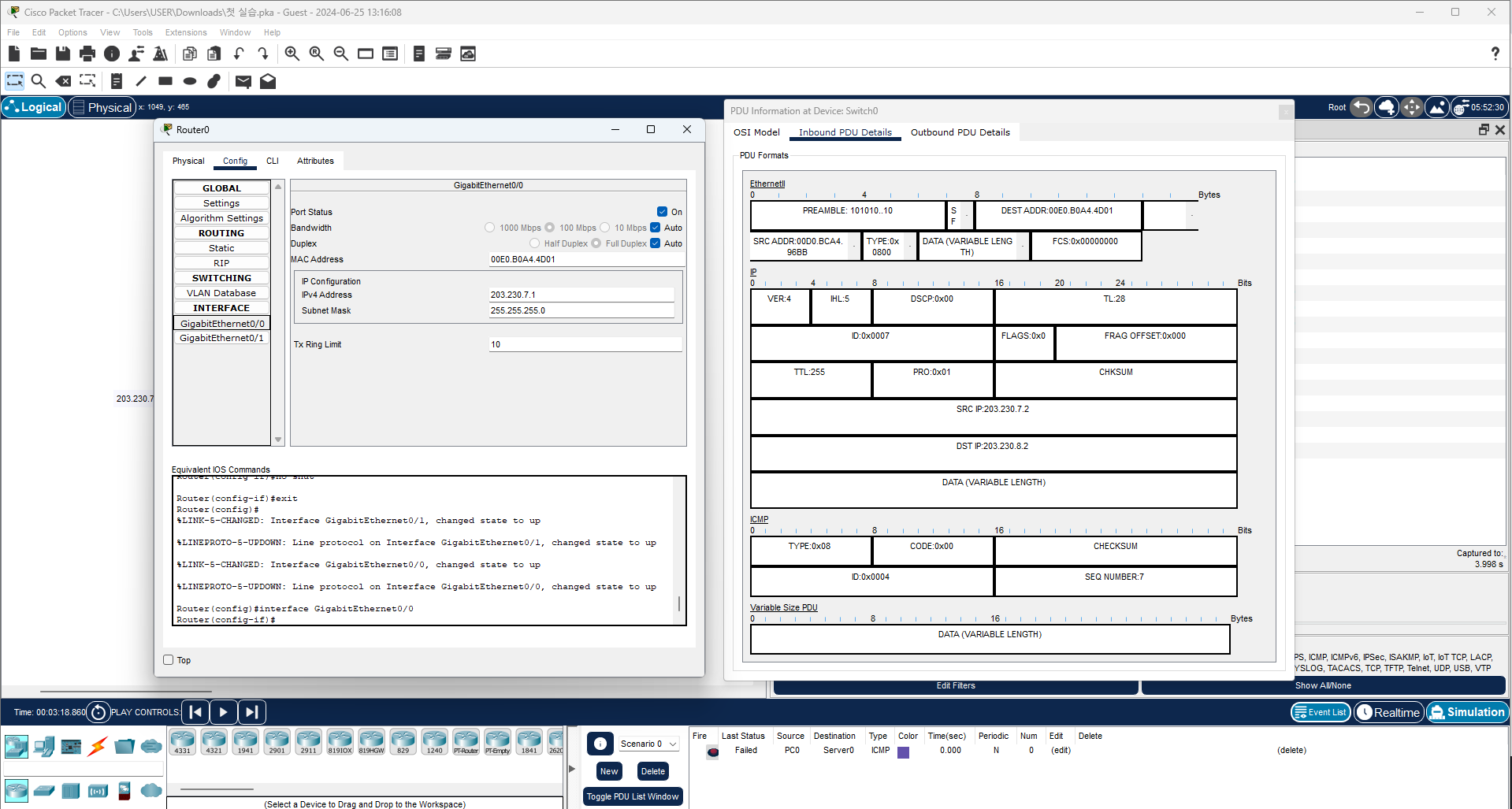Image resolution: width=1512 pixels, height=809 pixels.
Task: Open the VLAN Database button
Action: coord(221,293)
